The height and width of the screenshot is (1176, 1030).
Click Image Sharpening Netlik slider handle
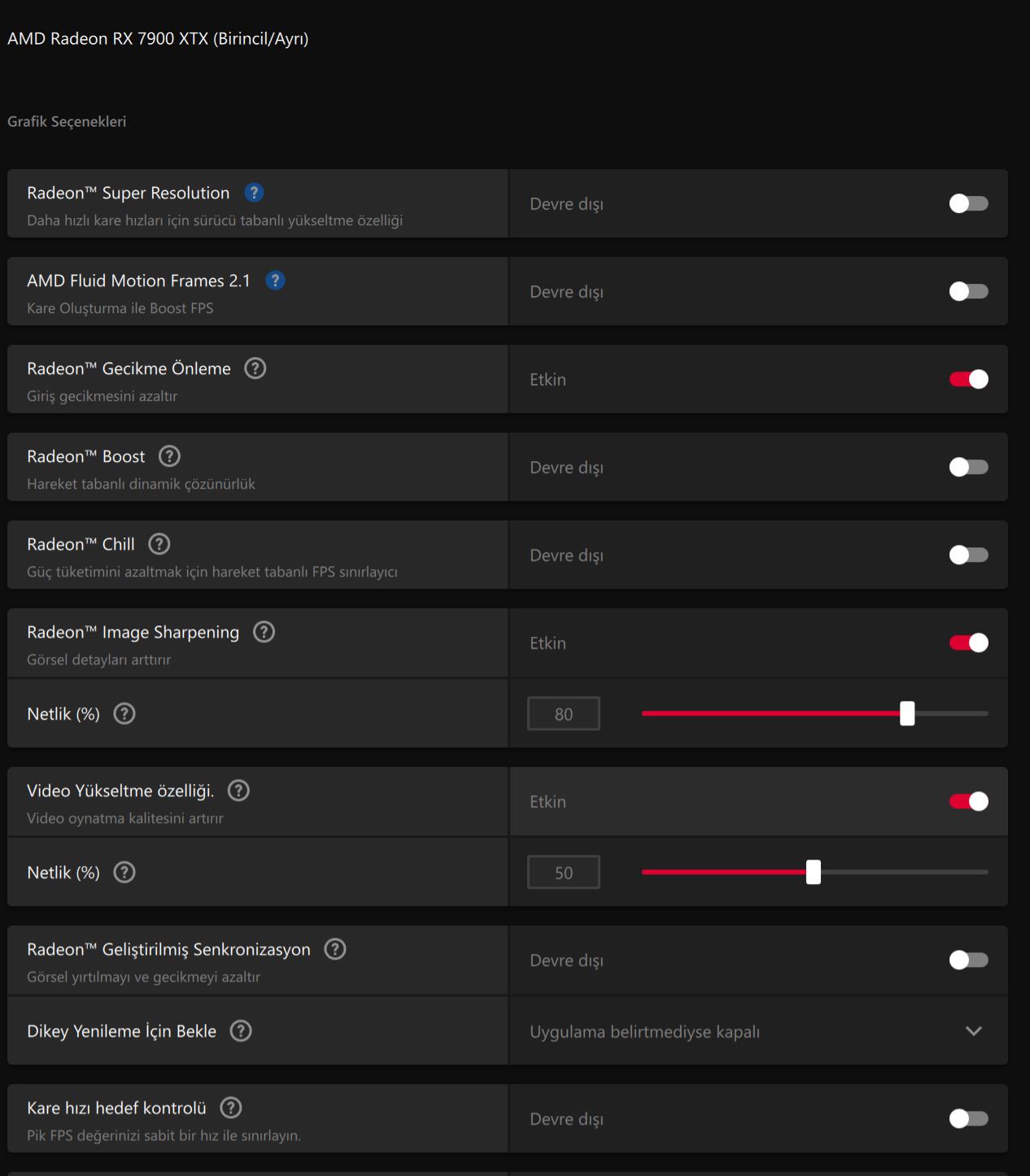907,713
